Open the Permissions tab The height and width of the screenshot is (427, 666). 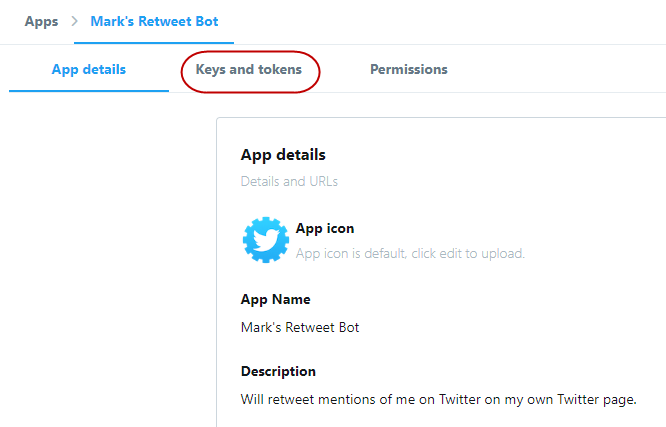click(x=409, y=70)
